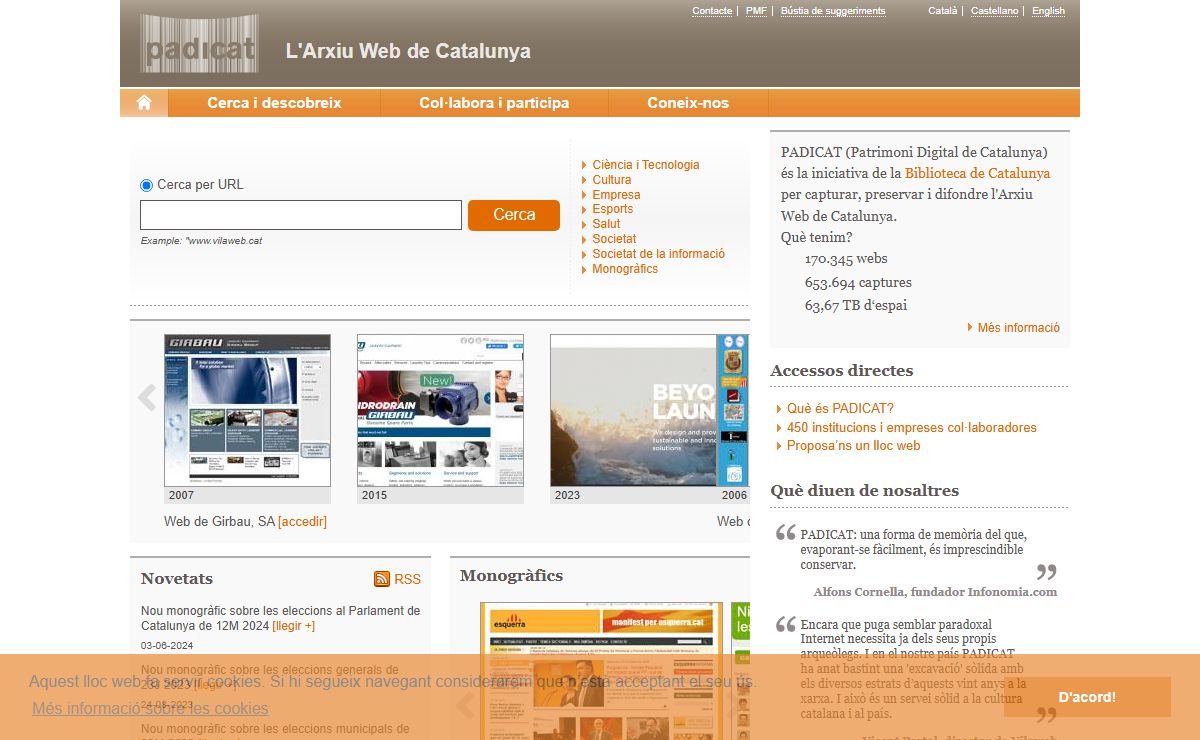Open Més informació sobre les cookies
1200x740 pixels.
(x=150, y=708)
